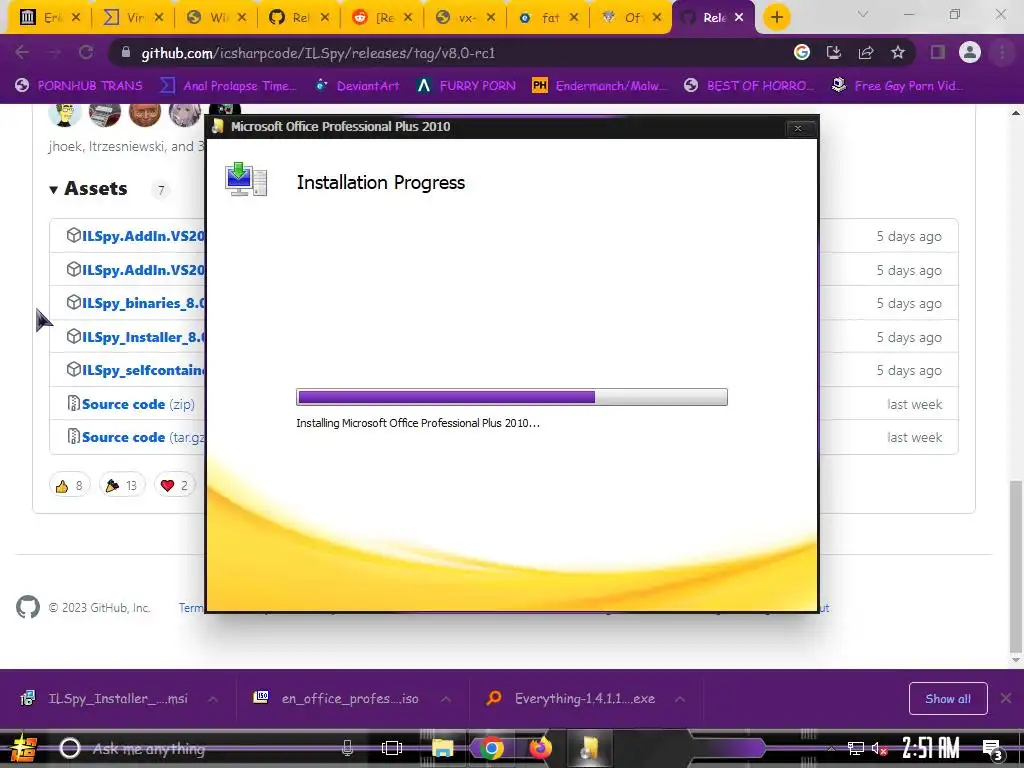Show hidden system tray icons chevron
The height and width of the screenshot is (768, 1024).
tap(831, 749)
